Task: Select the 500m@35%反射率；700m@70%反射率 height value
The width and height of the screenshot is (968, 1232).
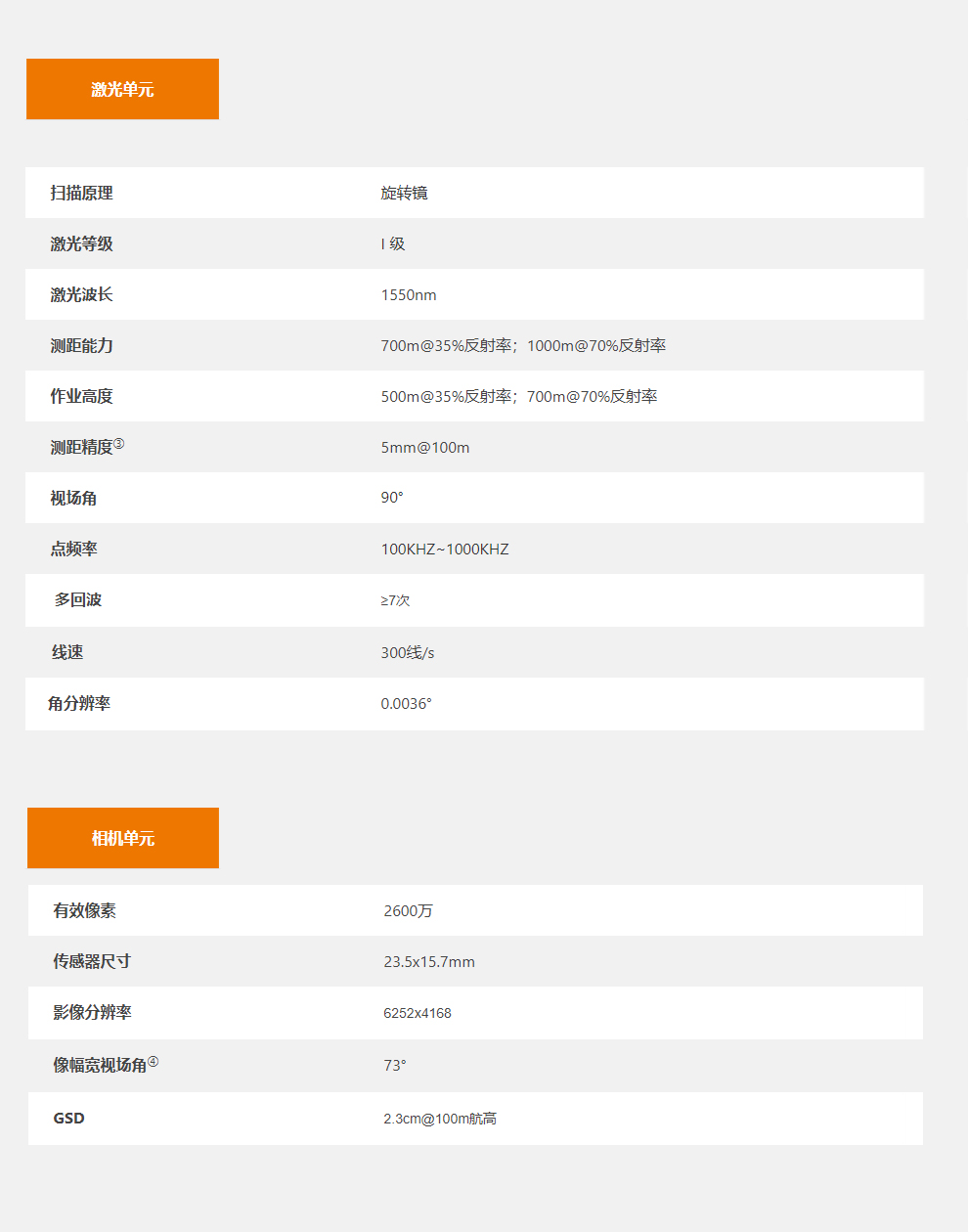Action: tap(519, 397)
